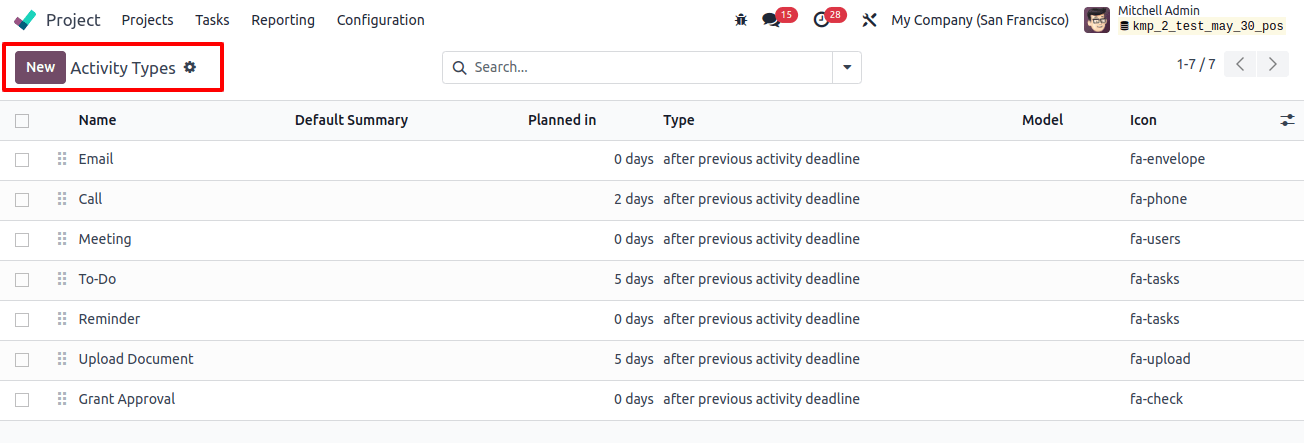Open the Upload Document activity type
The width and height of the screenshot is (1304, 443).
(x=136, y=359)
